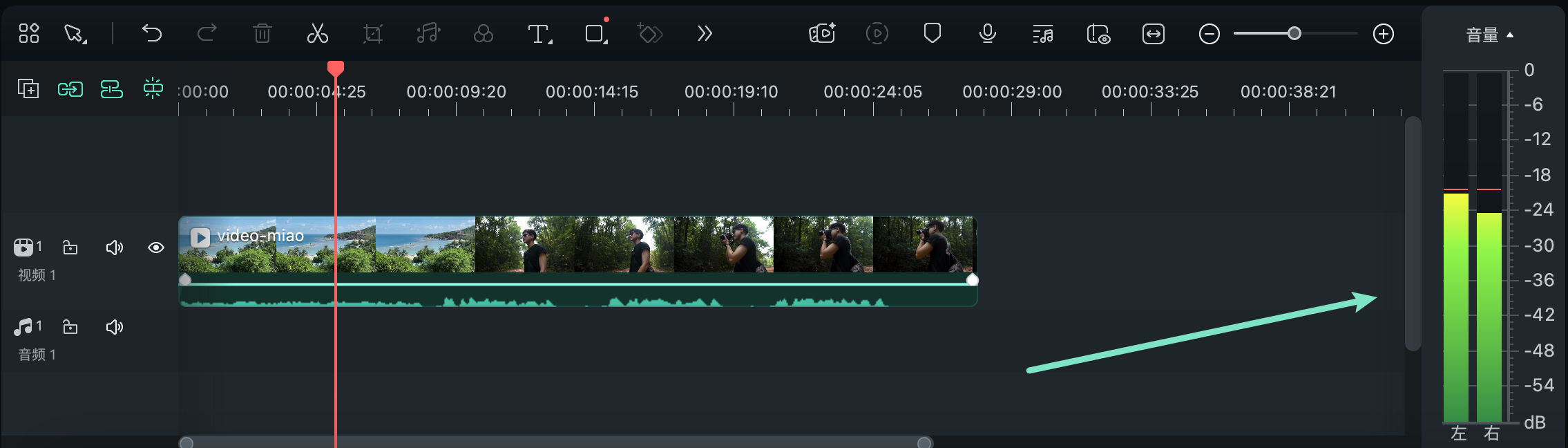Add text with the T tool
This screenshot has width=1568, height=448.
[x=539, y=34]
